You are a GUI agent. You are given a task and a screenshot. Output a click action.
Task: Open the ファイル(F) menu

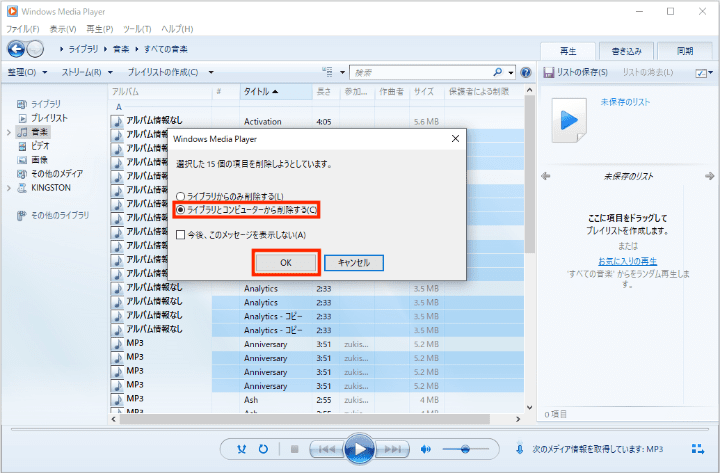click(x=22, y=29)
